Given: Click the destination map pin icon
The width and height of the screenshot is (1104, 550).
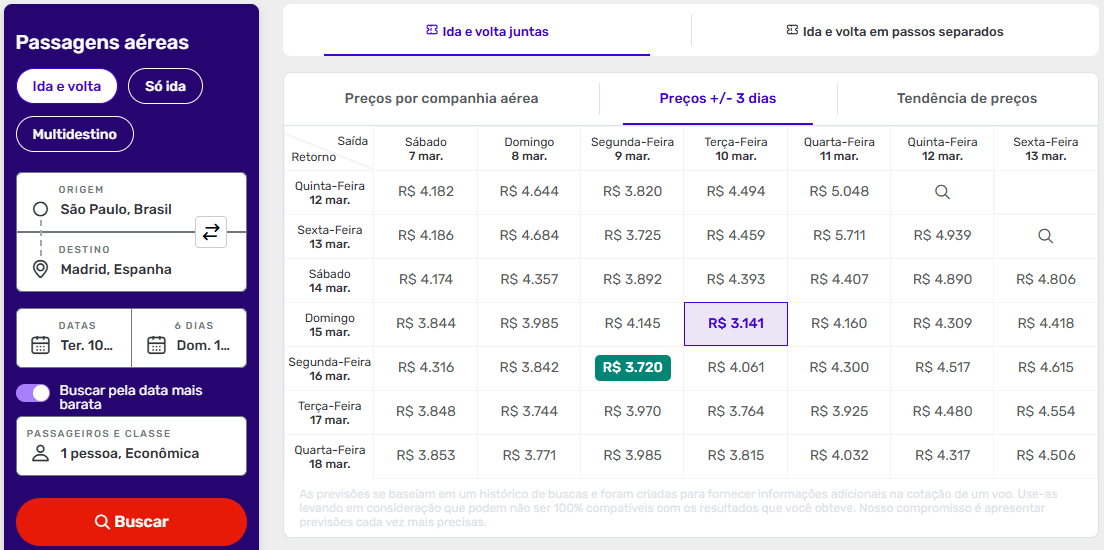Looking at the screenshot, I should coord(41,269).
